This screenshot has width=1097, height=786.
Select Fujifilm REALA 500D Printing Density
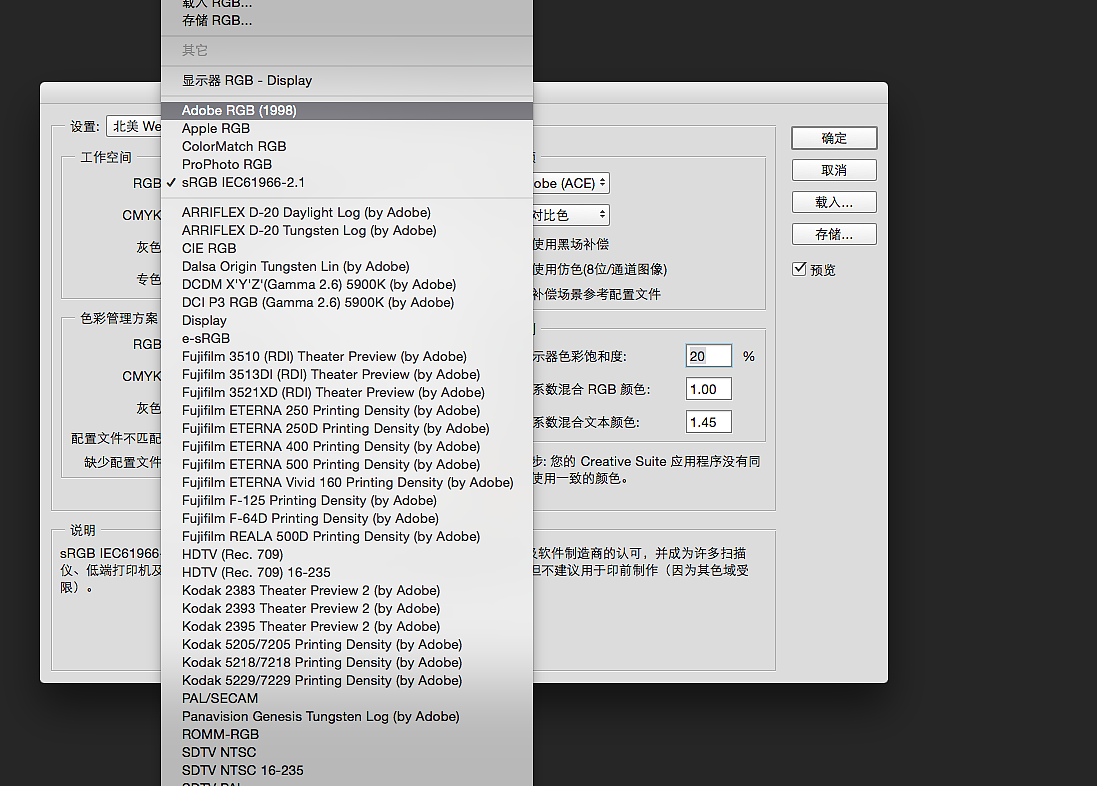coord(346,537)
